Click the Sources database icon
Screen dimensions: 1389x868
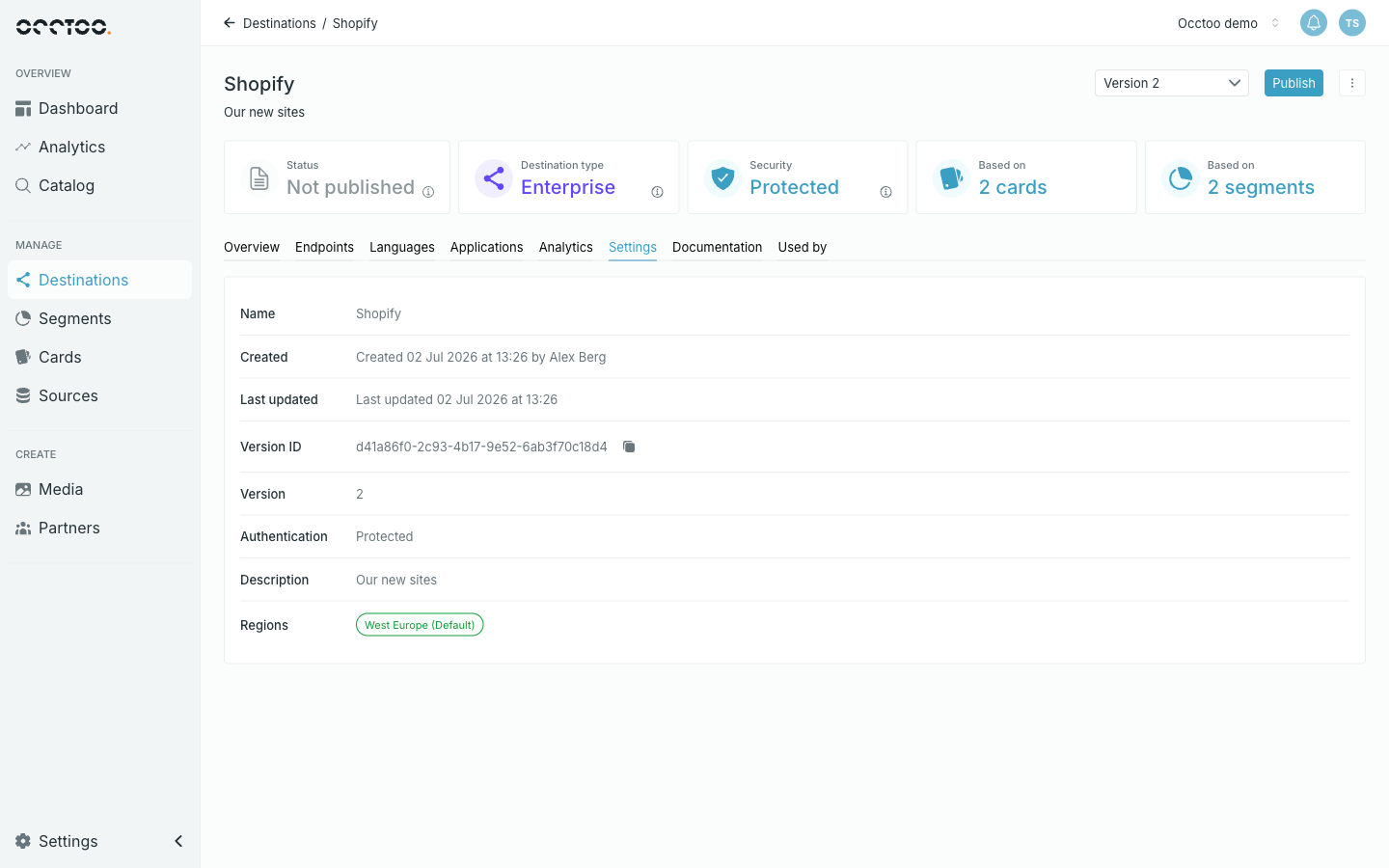pyautogui.click(x=23, y=396)
